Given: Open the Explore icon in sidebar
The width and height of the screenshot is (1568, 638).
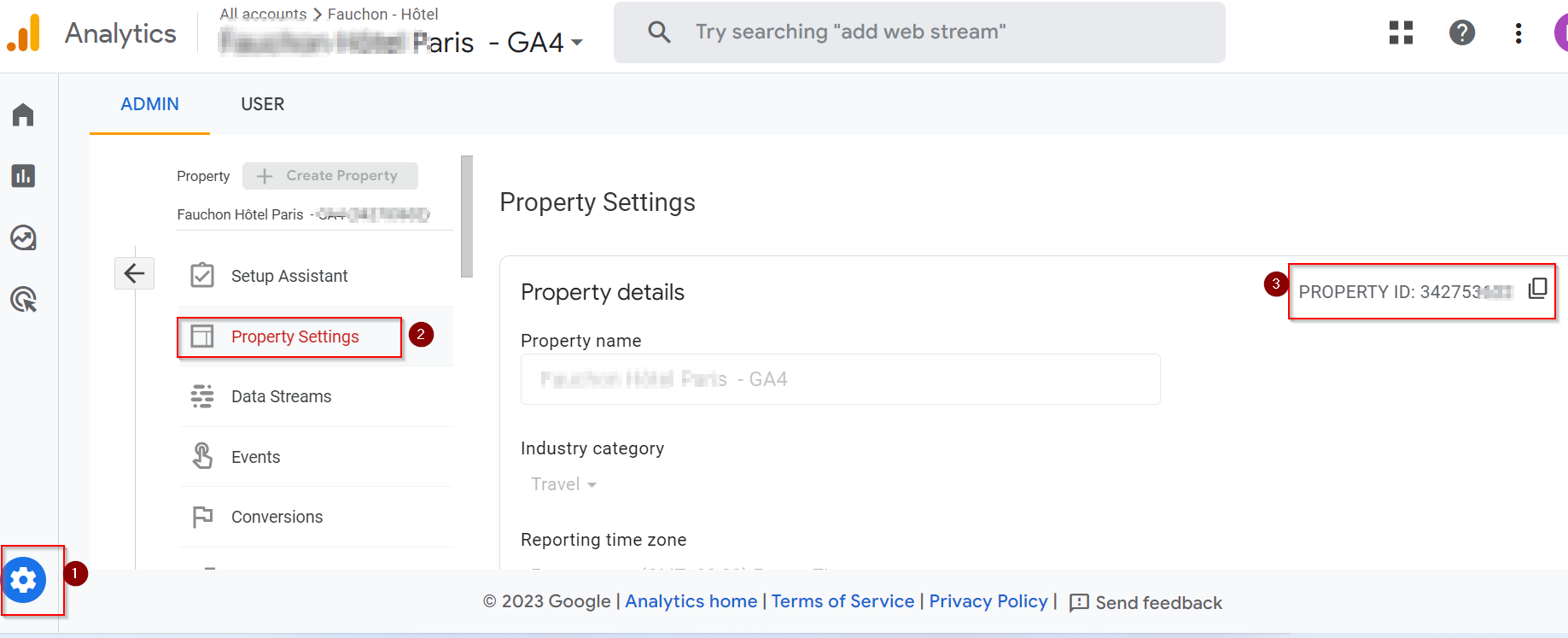Looking at the screenshot, I should 23,237.
